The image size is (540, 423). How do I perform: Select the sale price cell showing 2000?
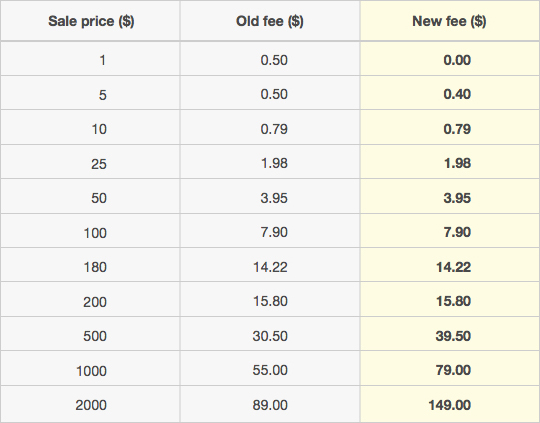point(91,405)
